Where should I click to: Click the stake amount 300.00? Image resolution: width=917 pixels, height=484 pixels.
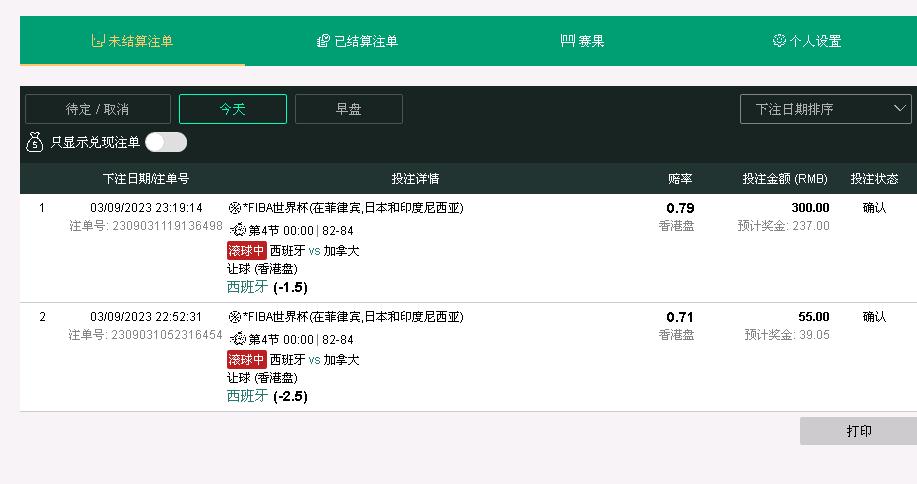tap(811, 208)
